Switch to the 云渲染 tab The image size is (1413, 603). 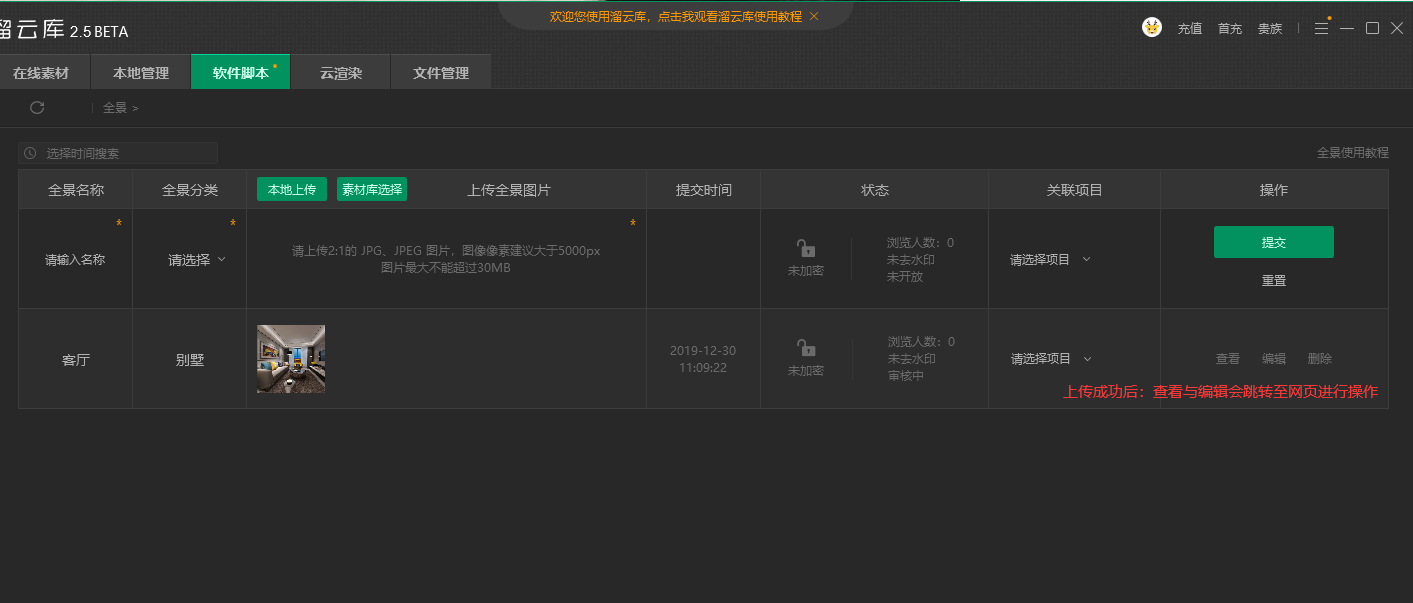[340, 71]
